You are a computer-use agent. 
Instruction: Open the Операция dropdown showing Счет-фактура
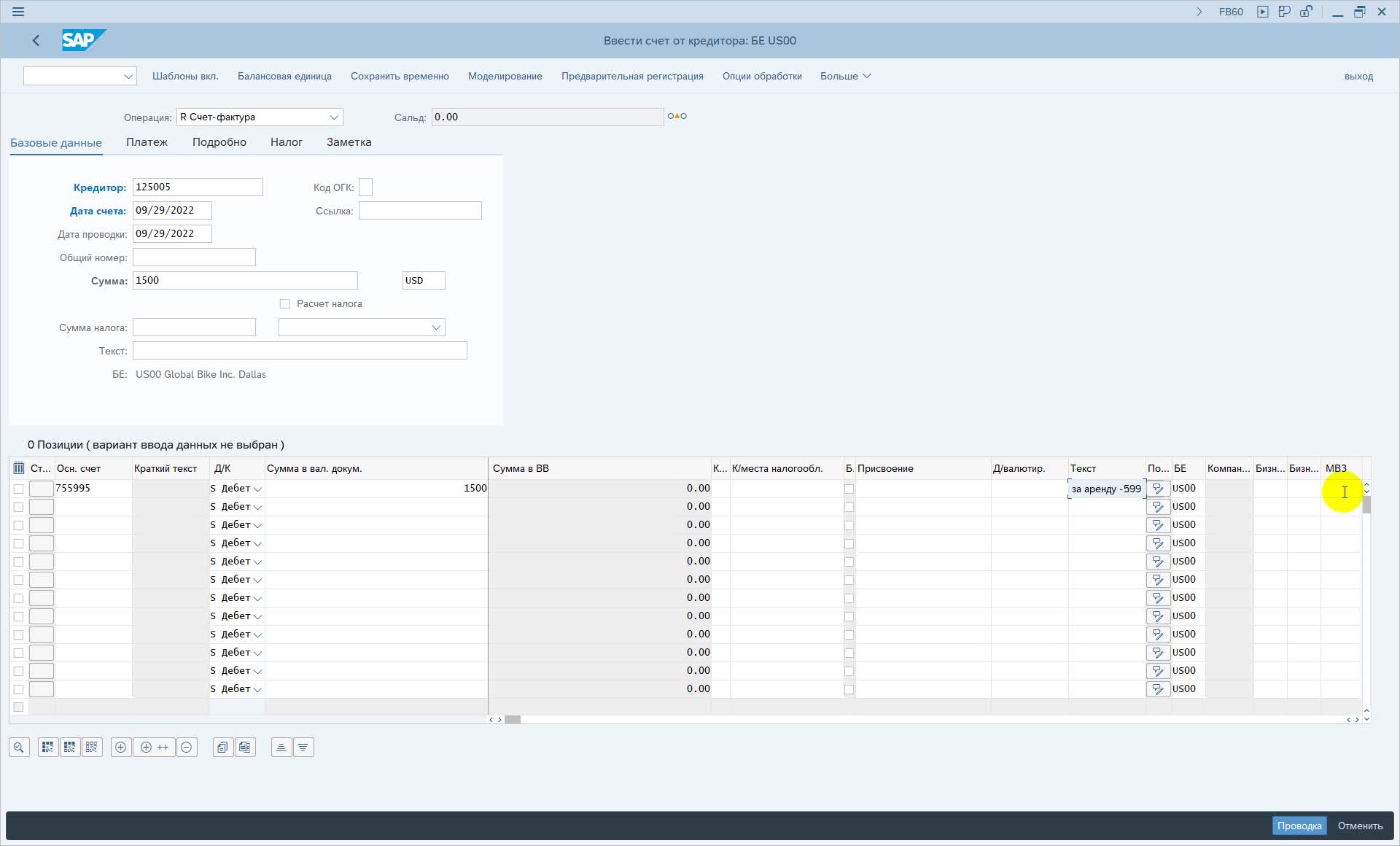260,117
